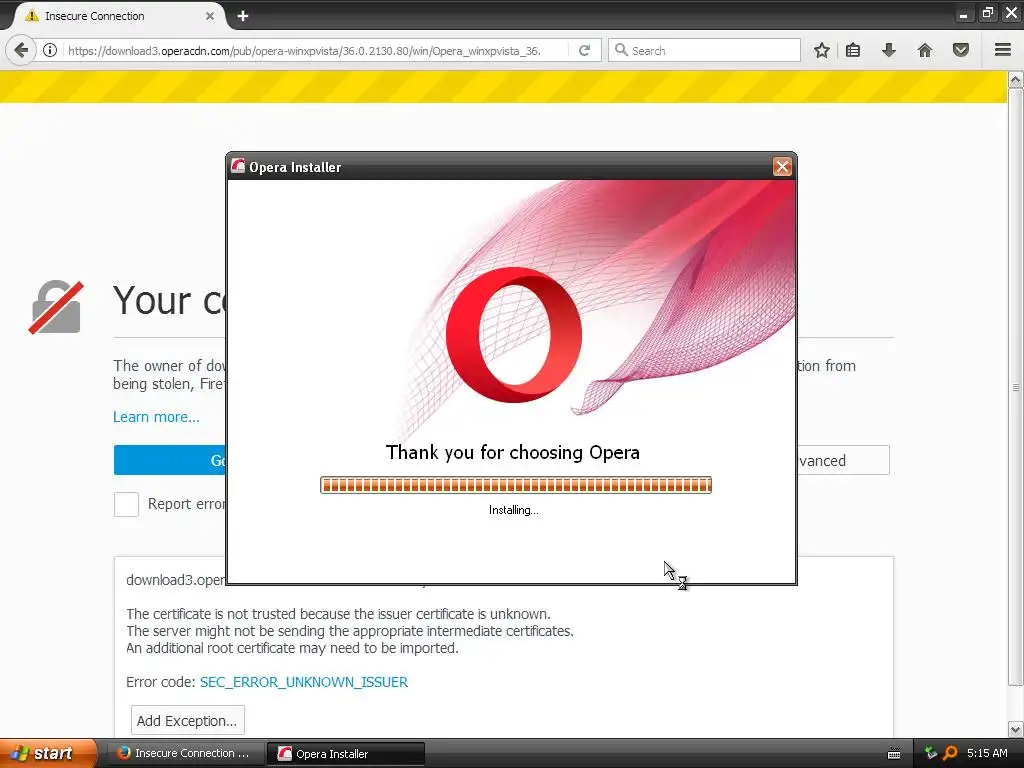Click the Add Exception button
This screenshot has width=1024, height=768.
pyautogui.click(x=187, y=720)
